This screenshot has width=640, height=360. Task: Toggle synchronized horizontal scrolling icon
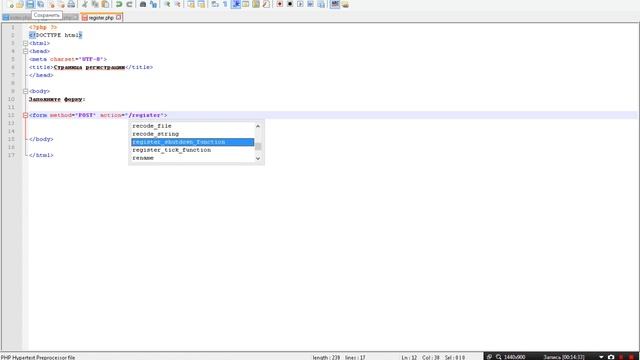(x=201, y=4)
